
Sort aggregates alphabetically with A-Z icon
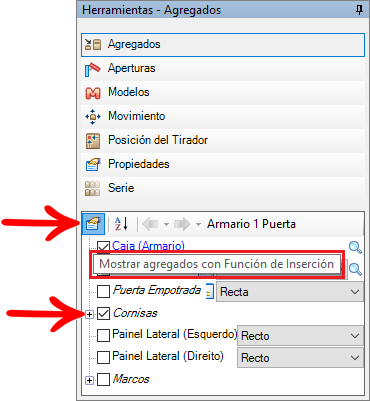121,224
